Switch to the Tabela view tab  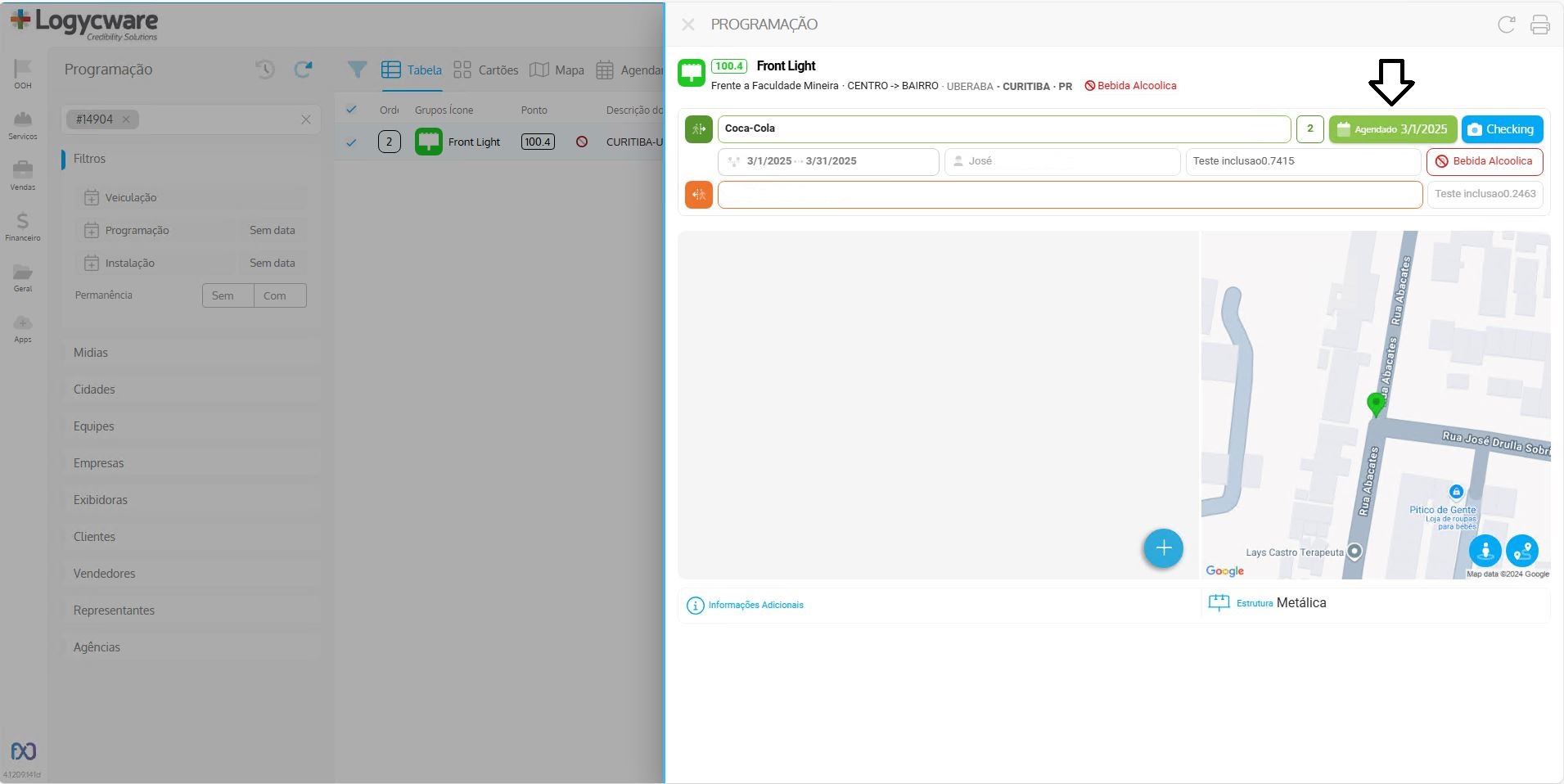(x=412, y=70)
